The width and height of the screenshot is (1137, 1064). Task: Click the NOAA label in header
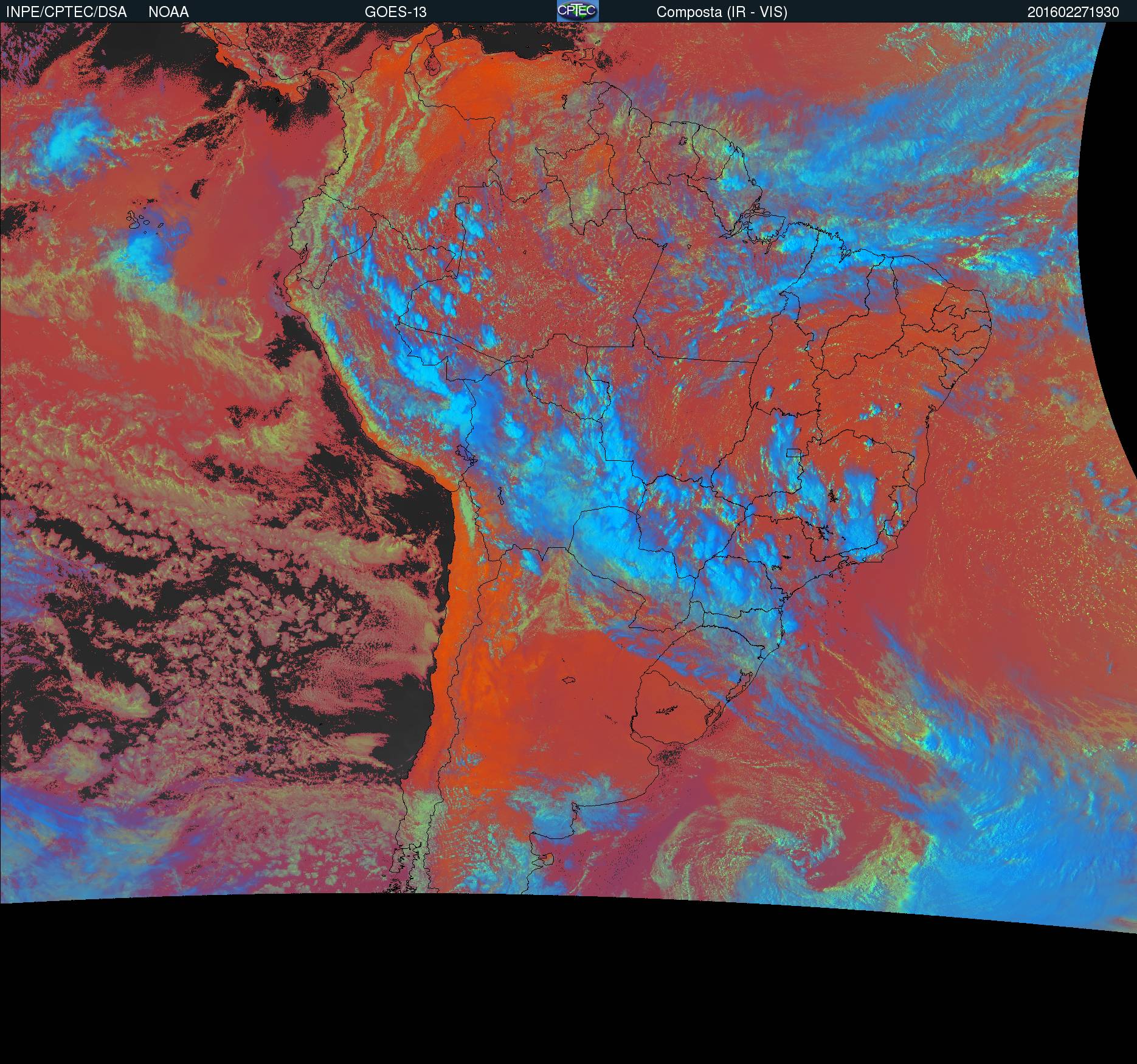click(x=168, y=12)
